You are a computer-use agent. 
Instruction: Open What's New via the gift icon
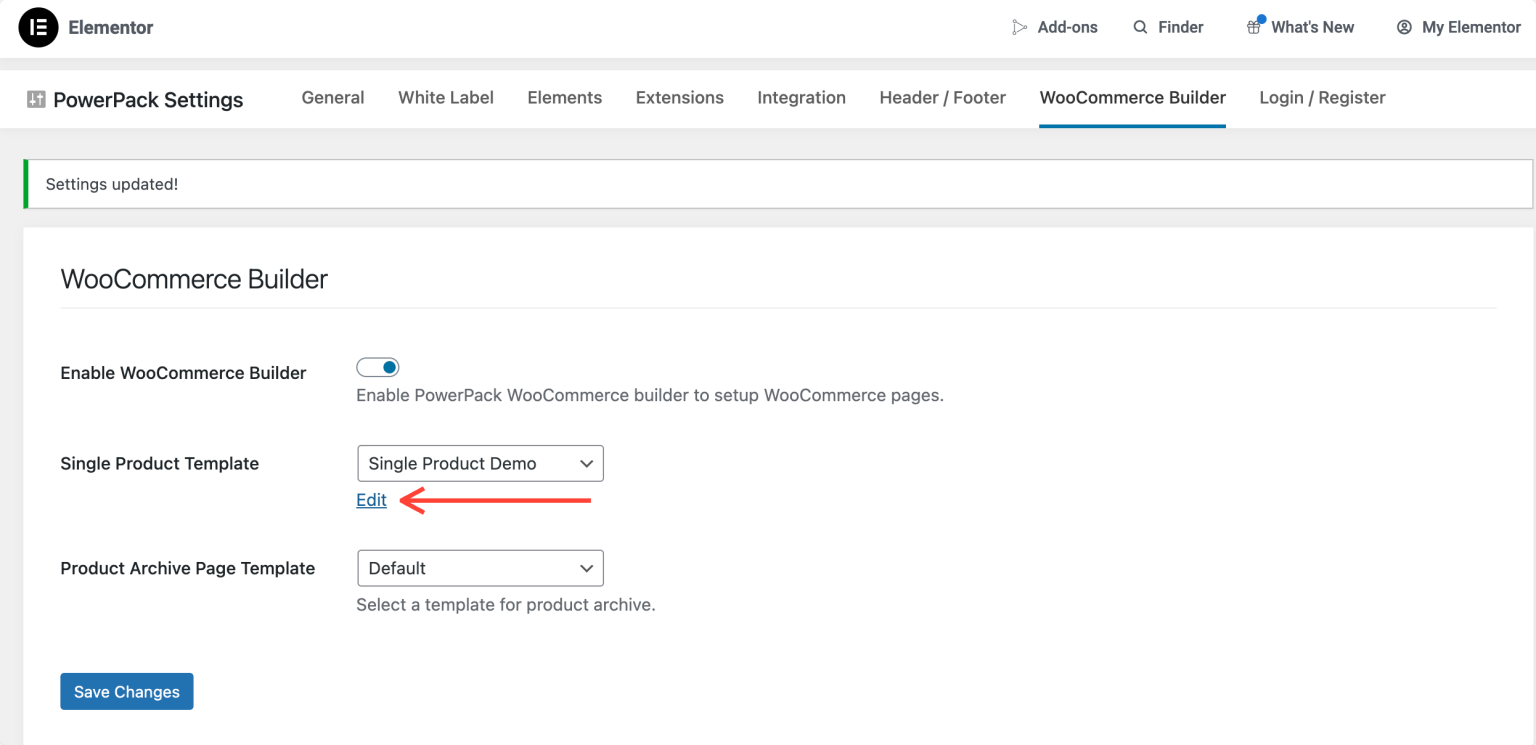(1253, 27)
